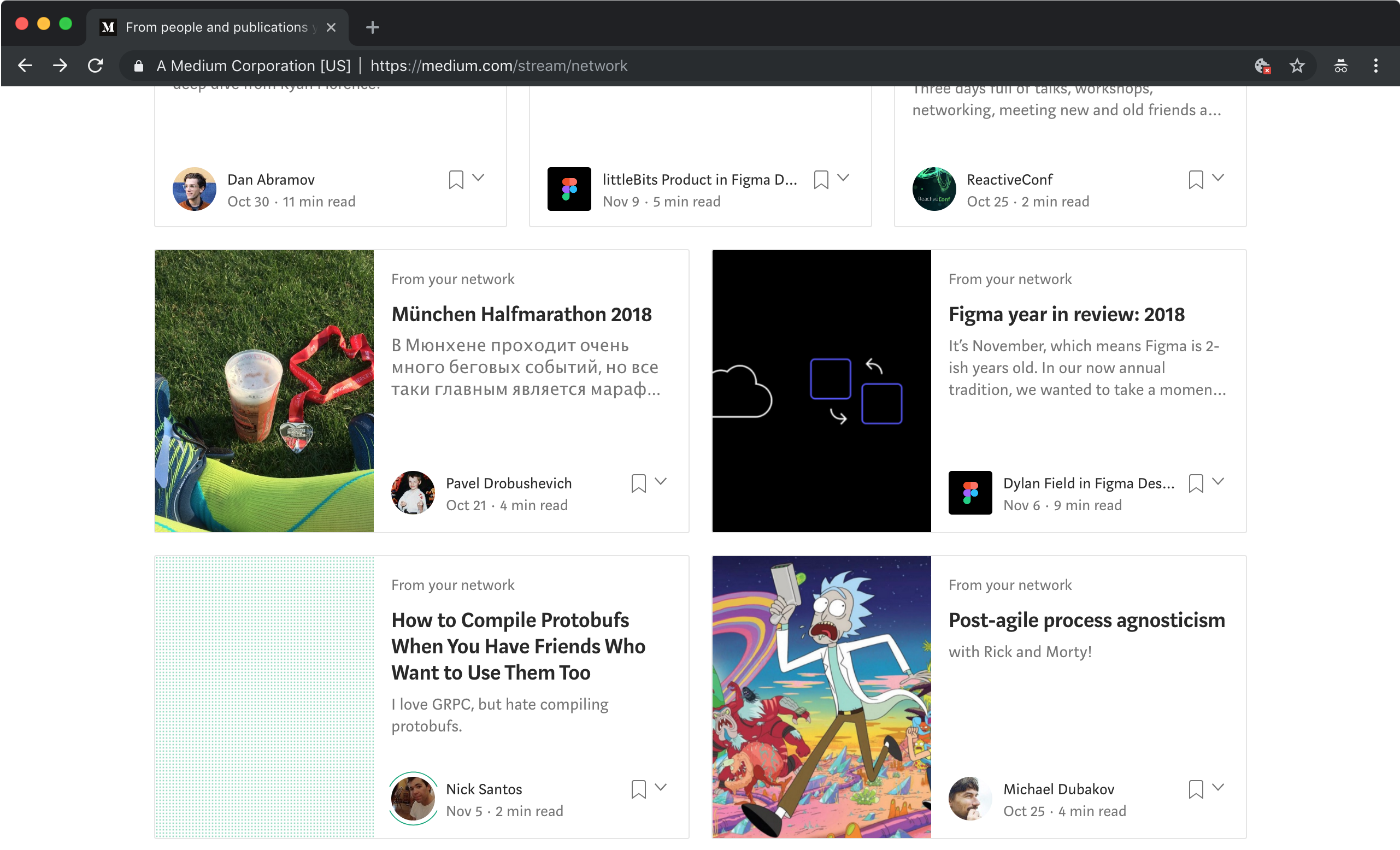Expand options chevron for Nick Santos story
The image size is (1400, 850).
(660, 788)
